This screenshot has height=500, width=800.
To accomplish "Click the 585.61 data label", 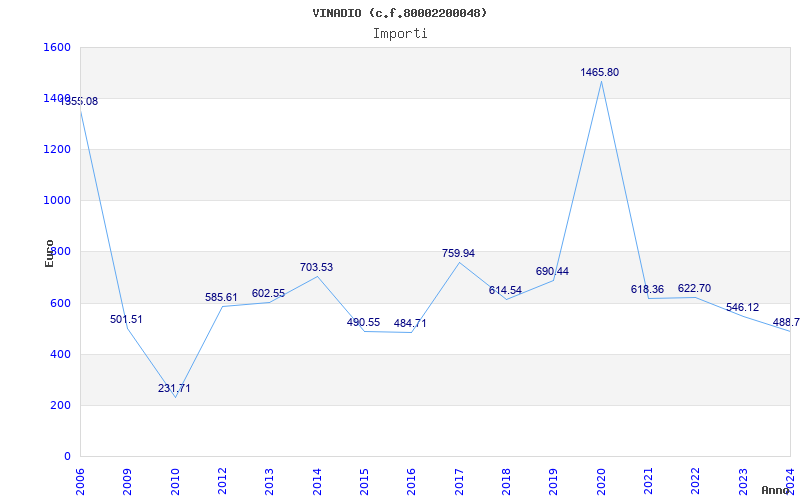I will tap(221, 297).
